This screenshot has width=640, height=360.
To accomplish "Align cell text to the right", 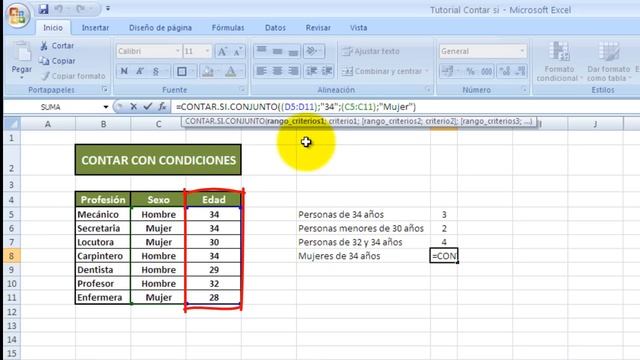I will coord(293,71).
